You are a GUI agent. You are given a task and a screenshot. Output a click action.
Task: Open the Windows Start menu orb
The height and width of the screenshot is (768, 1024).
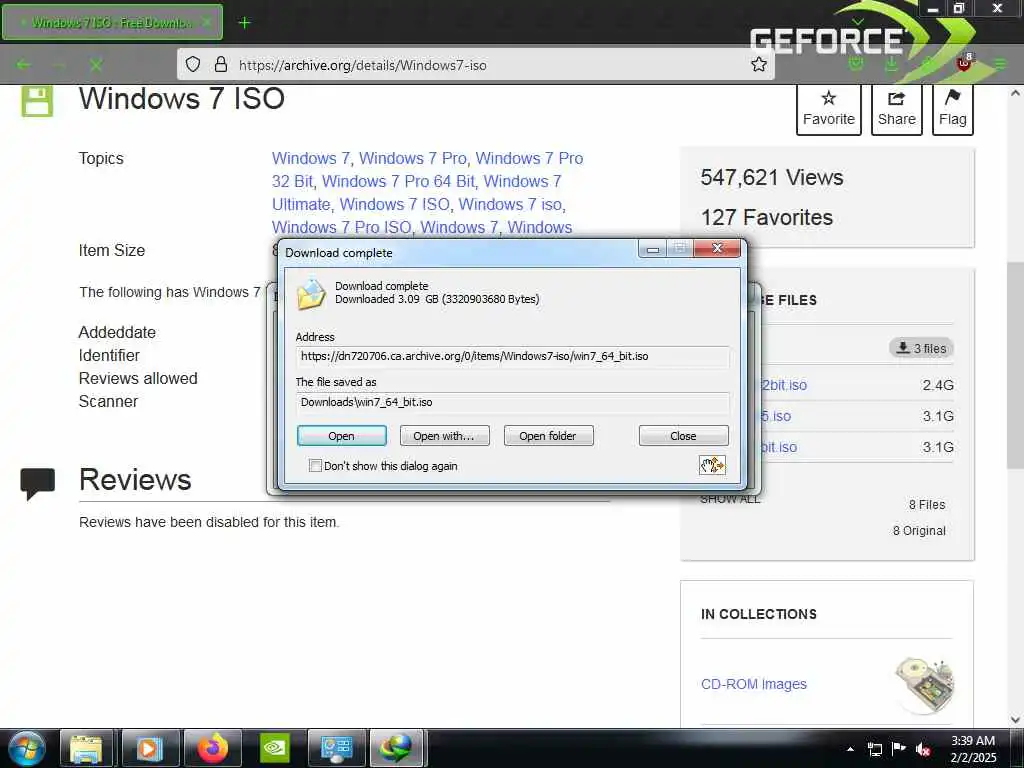(x=27, y=748)
